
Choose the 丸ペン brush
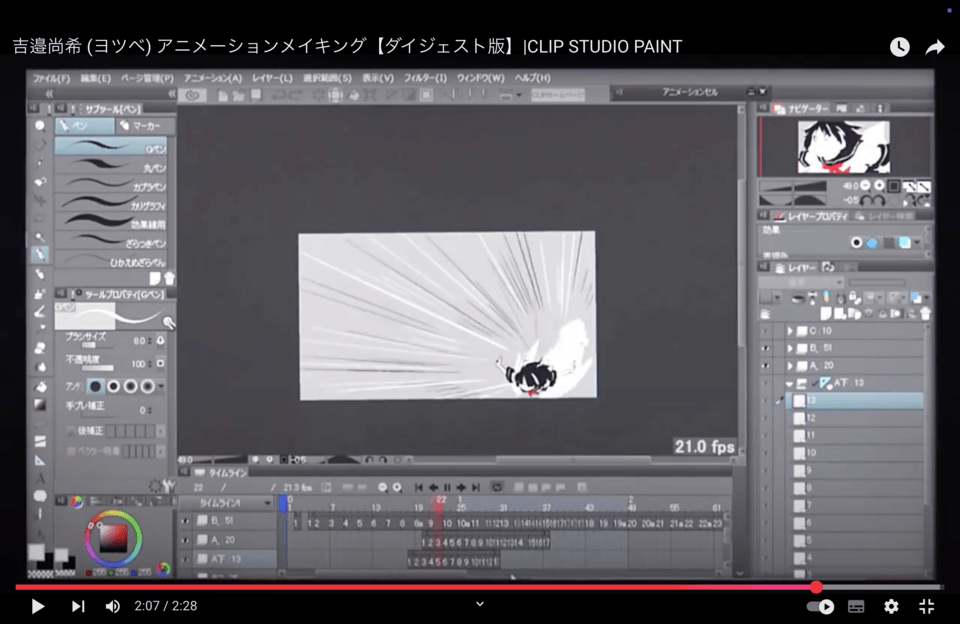click(111, 166)
